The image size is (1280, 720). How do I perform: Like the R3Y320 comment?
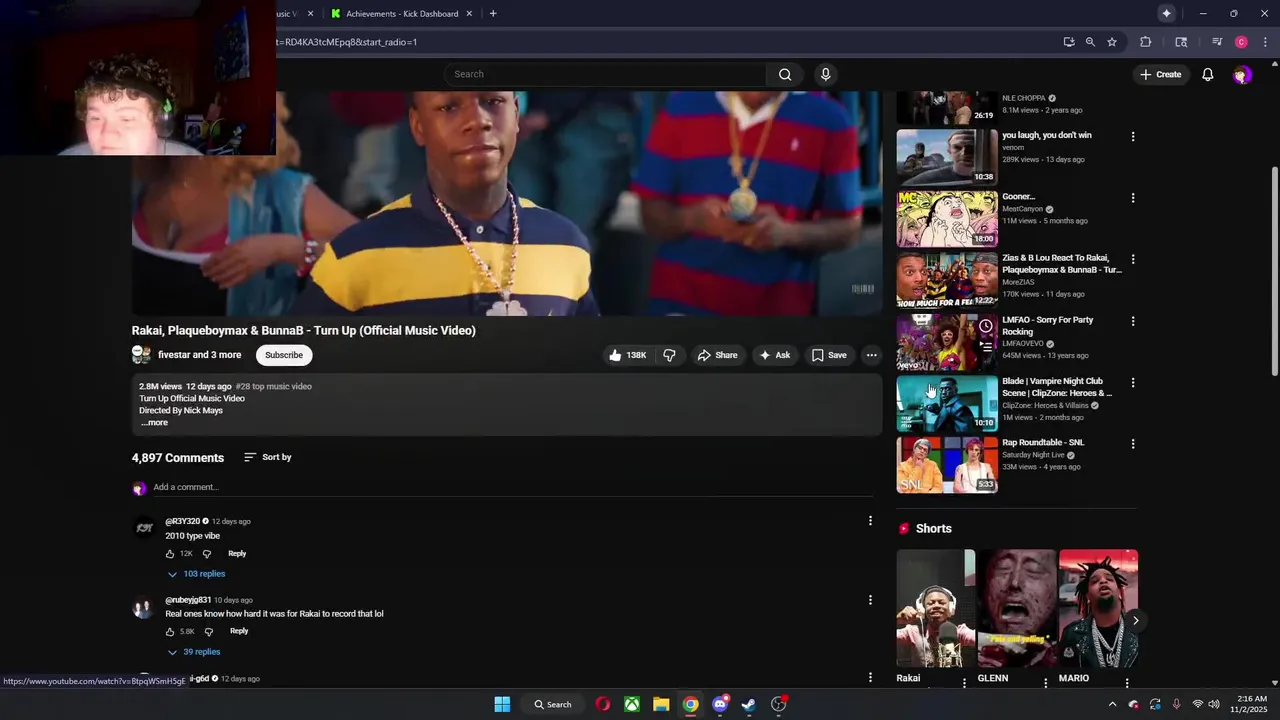170,554
